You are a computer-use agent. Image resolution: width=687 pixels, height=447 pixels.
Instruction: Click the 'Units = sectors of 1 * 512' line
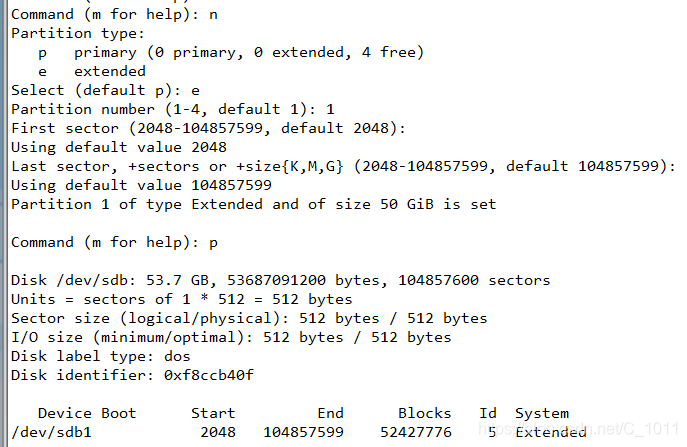pos(182,299)
